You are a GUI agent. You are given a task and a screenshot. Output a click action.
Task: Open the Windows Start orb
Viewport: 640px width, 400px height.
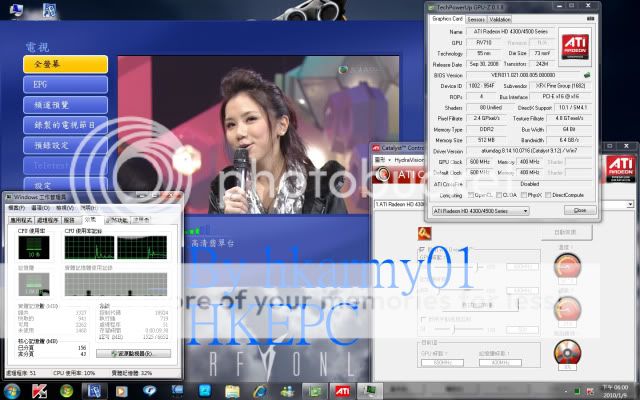tap(12, 391)
